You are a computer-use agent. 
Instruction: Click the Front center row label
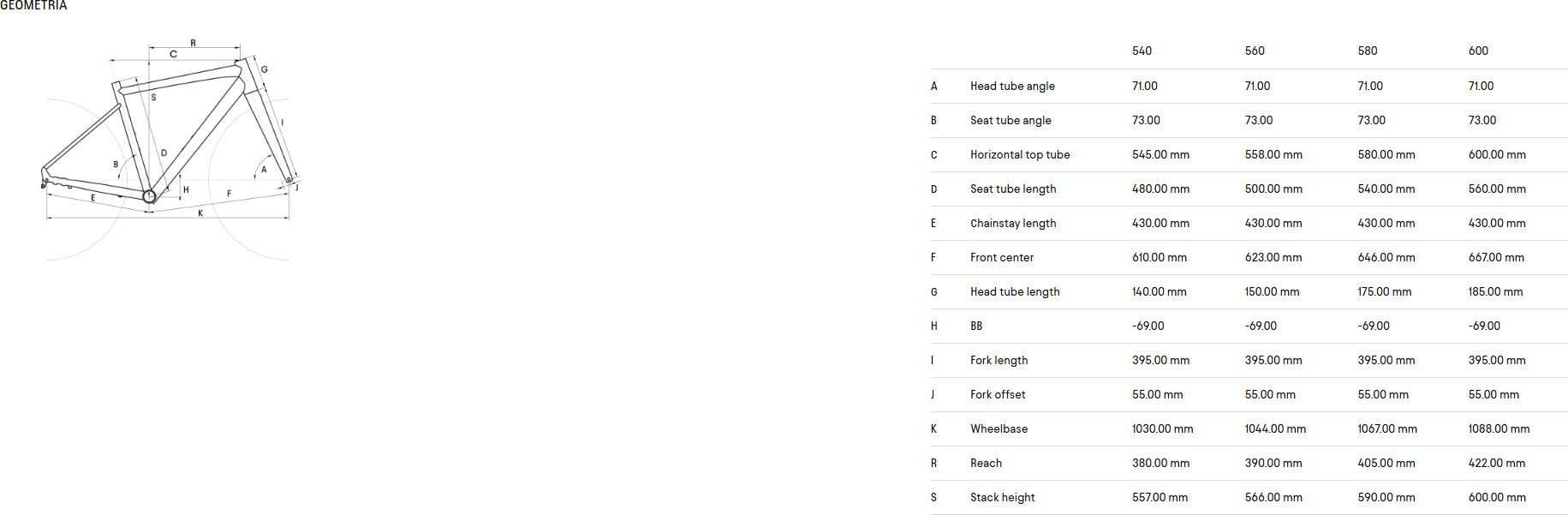coord(1002,258)
